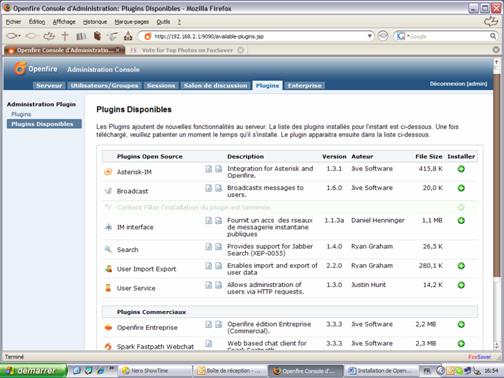Viewport: 504px width, 378px height.
Task: Click the Déconnexion [admin] link
Action: point(458,84)
